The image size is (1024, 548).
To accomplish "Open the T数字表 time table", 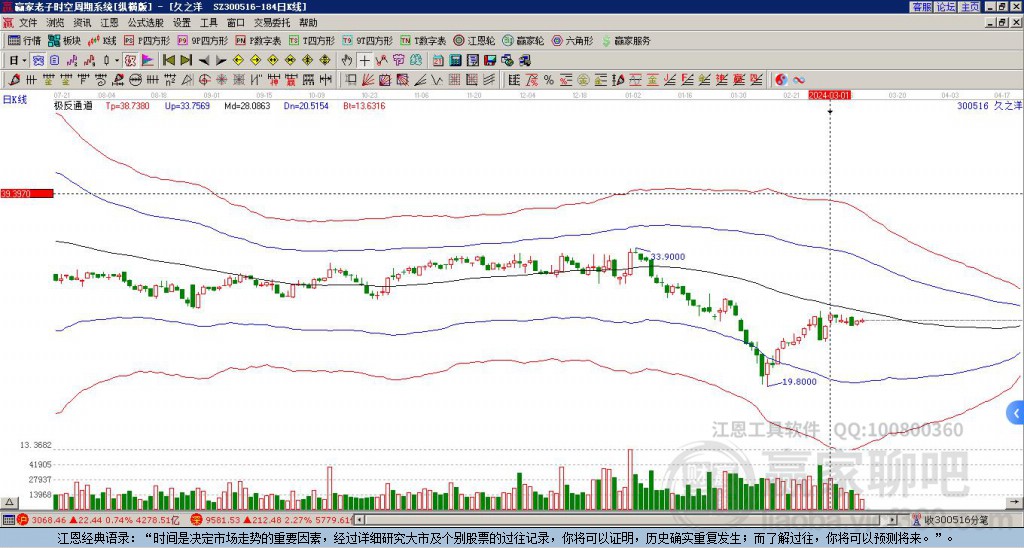I will (x=423, y=40).
